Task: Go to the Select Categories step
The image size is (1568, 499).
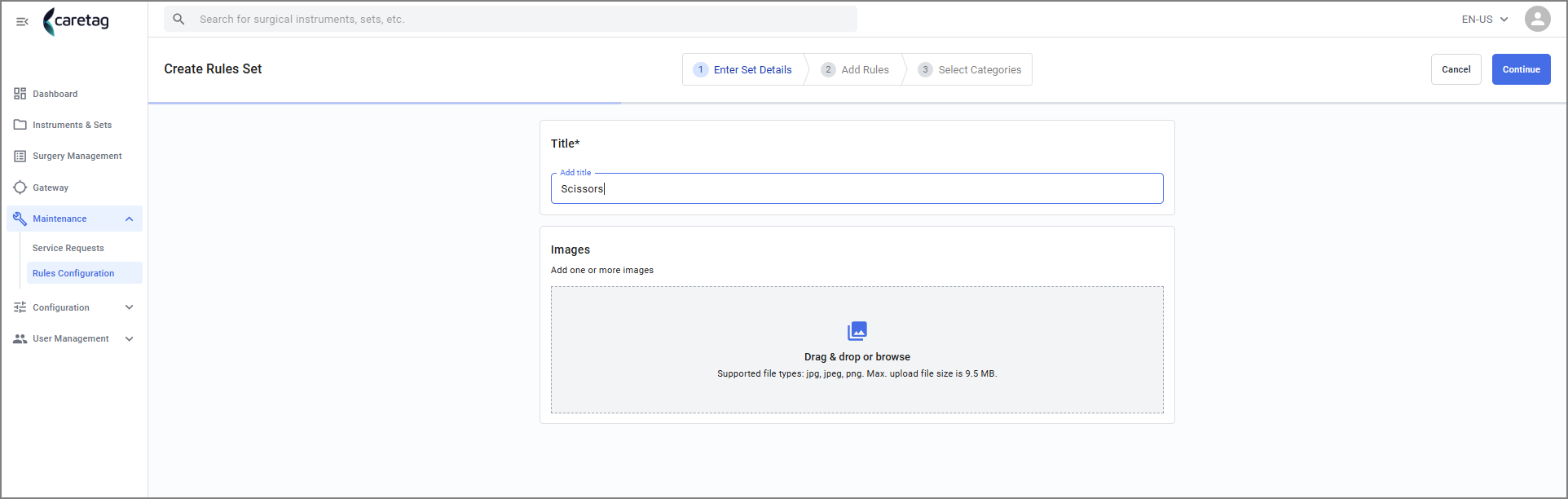Action: coord(970,69)
